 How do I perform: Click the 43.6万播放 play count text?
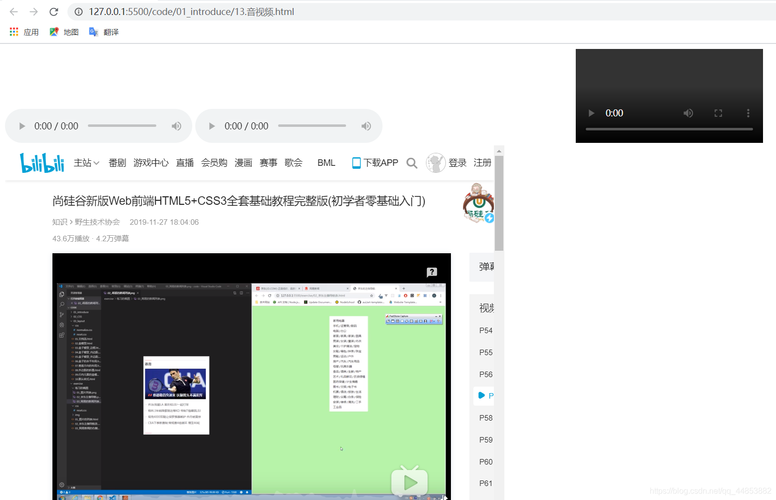tap(71, 239)
